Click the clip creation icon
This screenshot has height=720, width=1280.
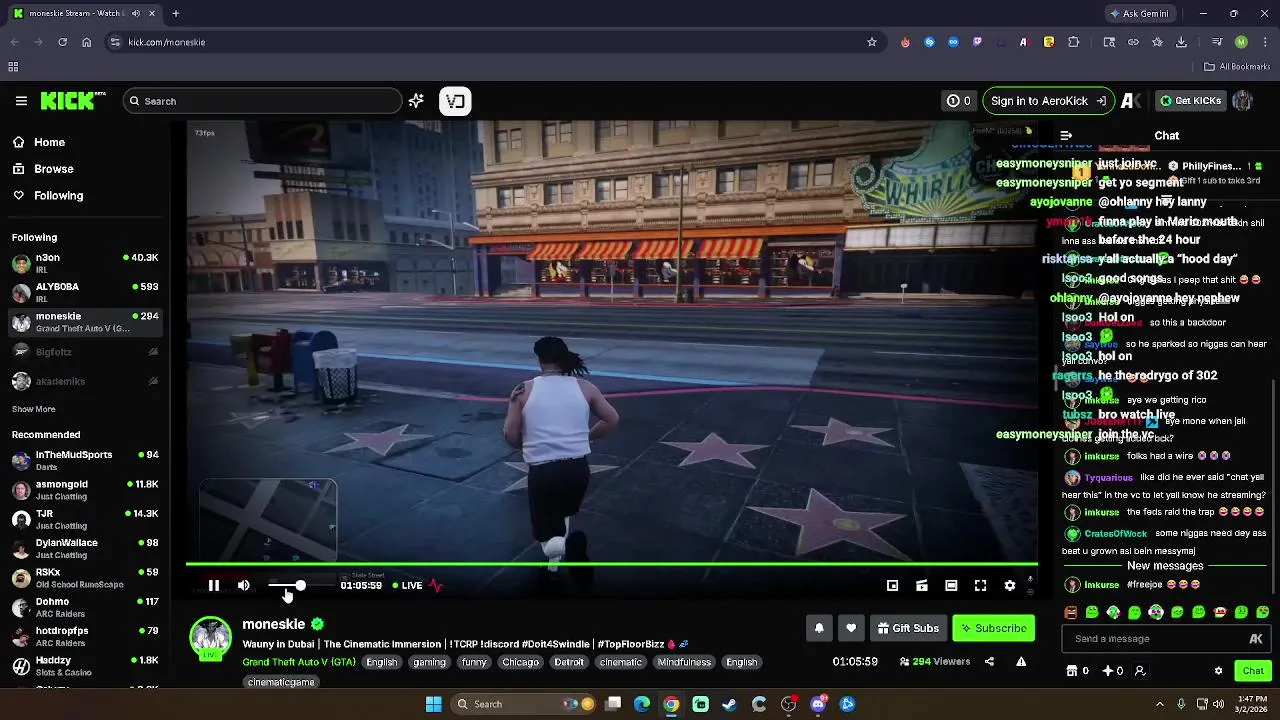coord(922,585)
